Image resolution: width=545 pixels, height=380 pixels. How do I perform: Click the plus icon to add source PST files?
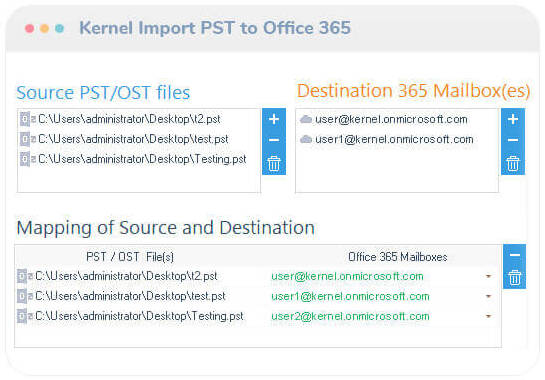pyautogui.click(x=274, y=119)
